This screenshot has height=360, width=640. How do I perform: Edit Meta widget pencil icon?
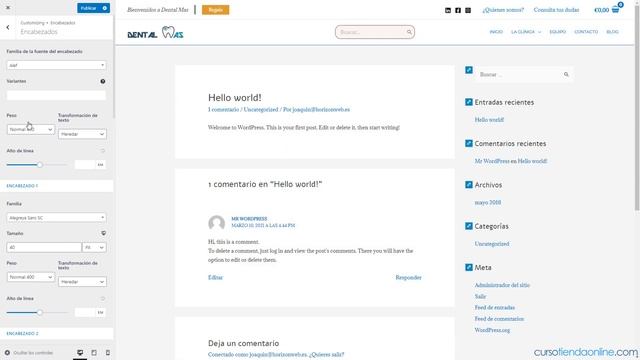(469, 267)
